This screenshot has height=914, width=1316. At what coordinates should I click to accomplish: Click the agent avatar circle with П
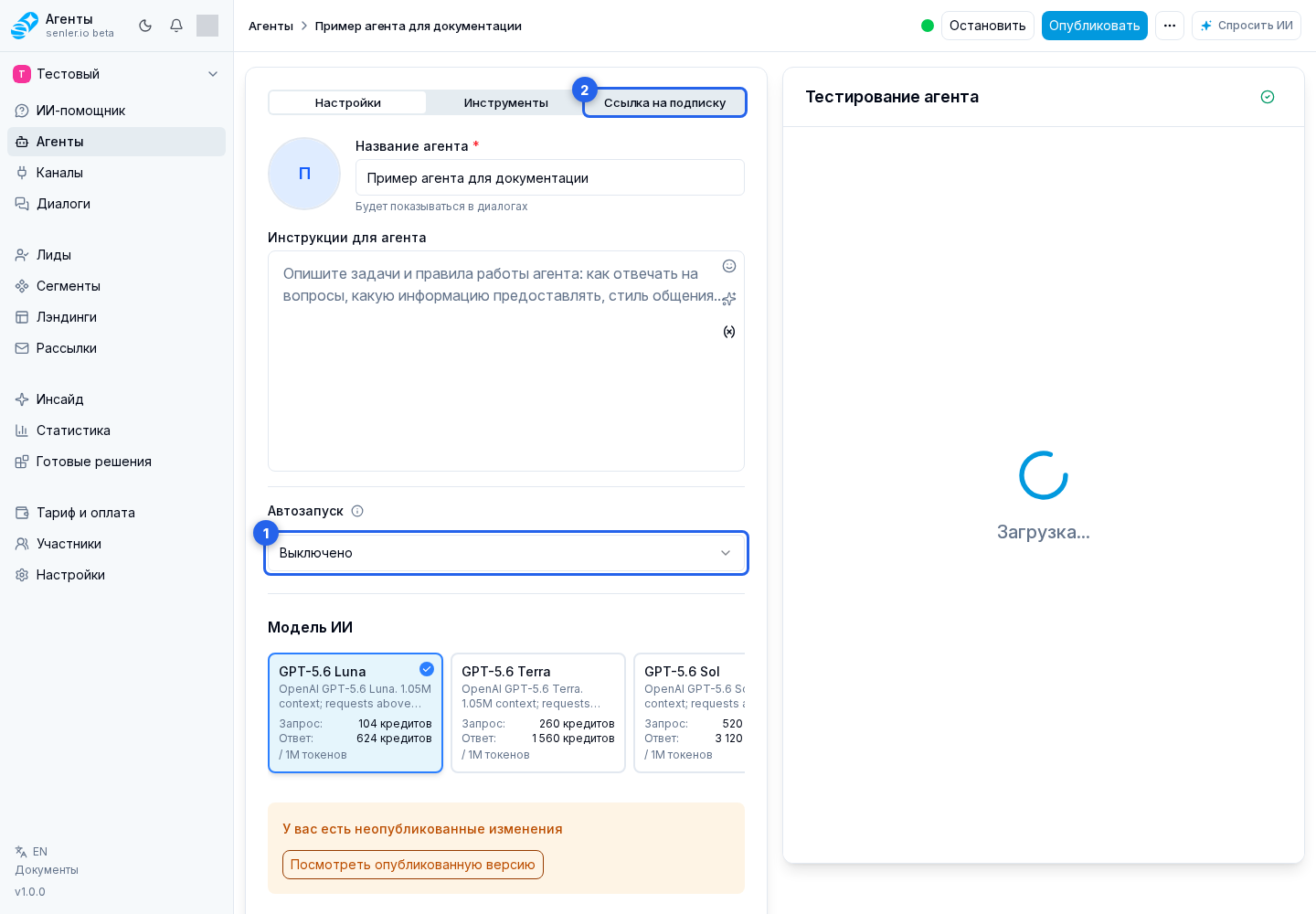[x=304, y=174]
